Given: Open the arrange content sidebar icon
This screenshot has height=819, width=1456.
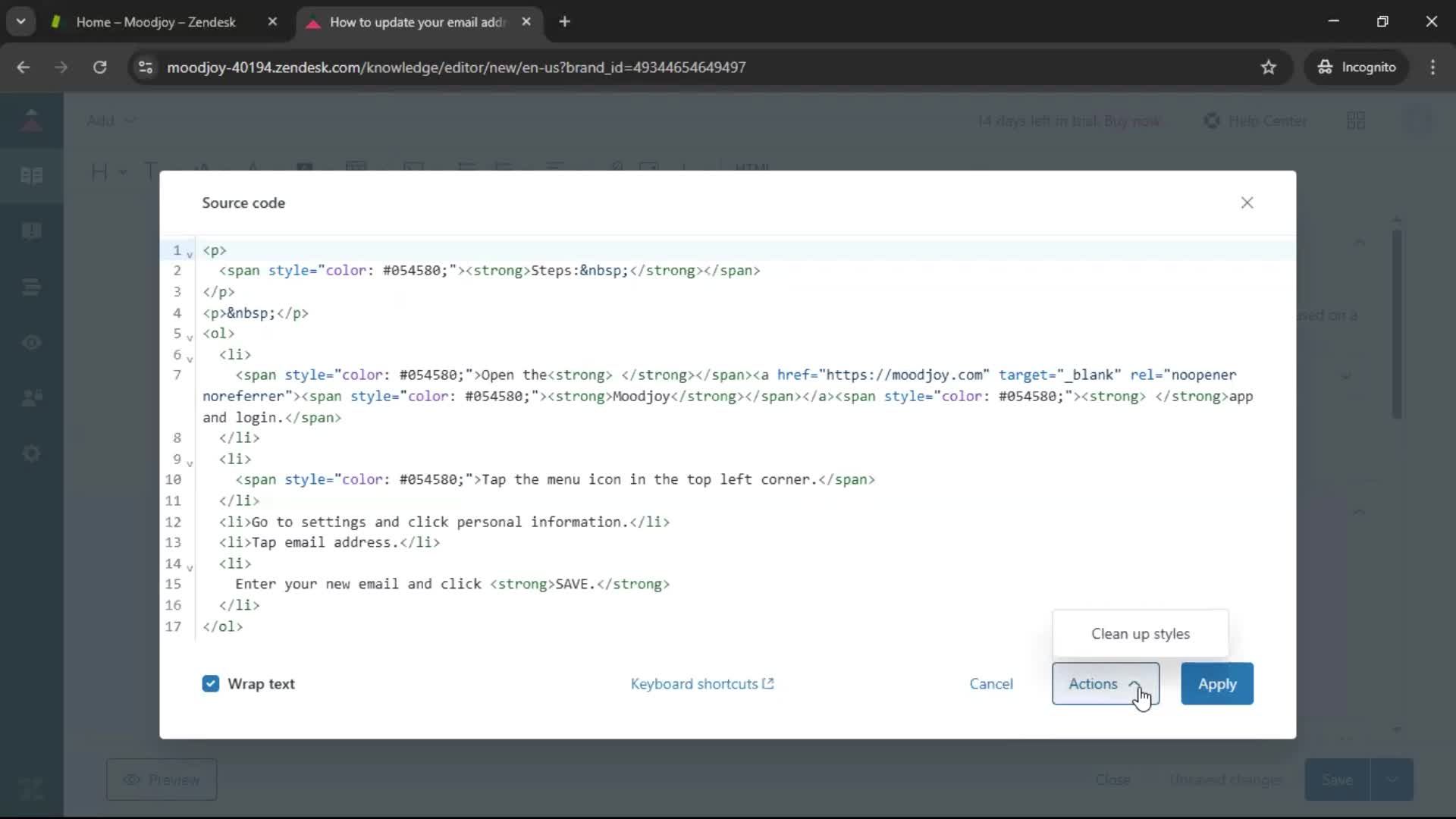Looking at the screenshot, I should tap(31, 287).
